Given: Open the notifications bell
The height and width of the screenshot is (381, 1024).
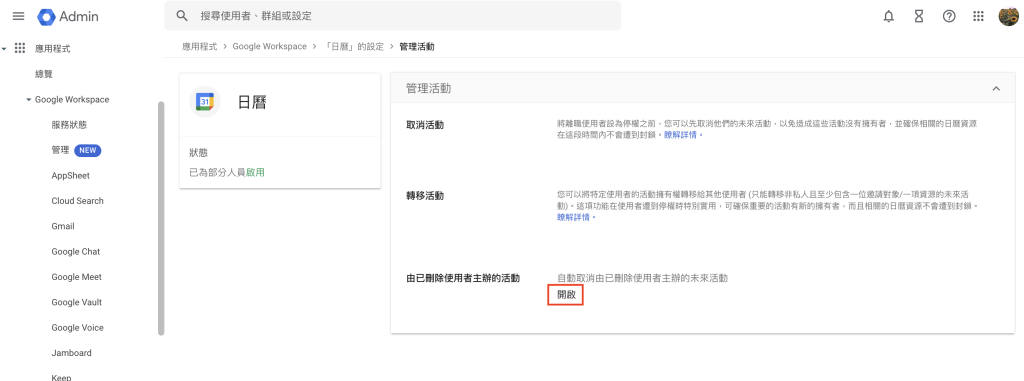Looking at the screenshot, I should click(x=888, y=16).
